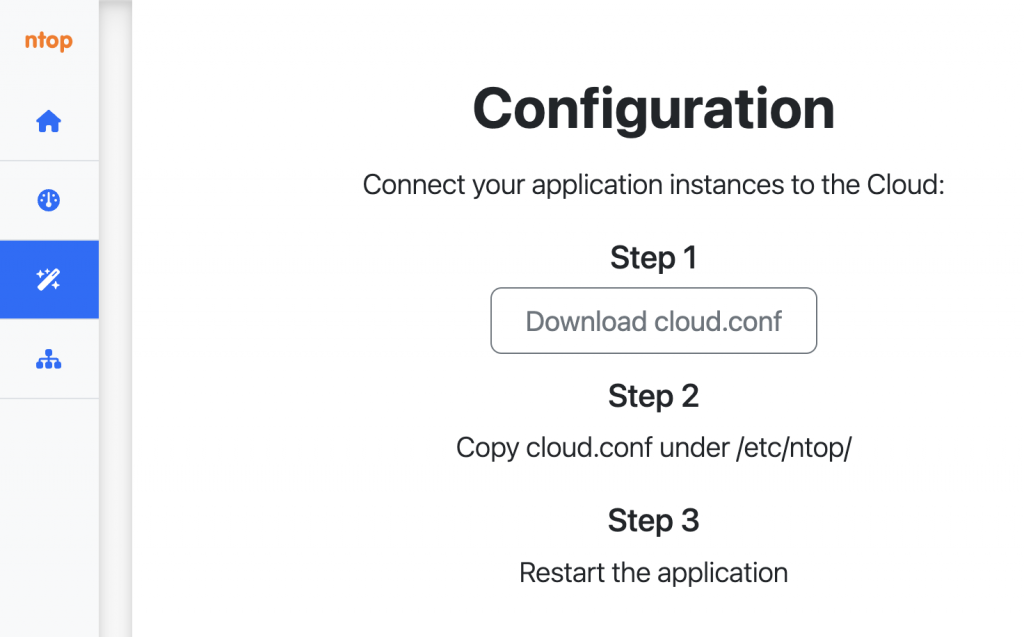1024x637 pixels.
Task: Select the Step 2 heading
Action: [654, 396]
